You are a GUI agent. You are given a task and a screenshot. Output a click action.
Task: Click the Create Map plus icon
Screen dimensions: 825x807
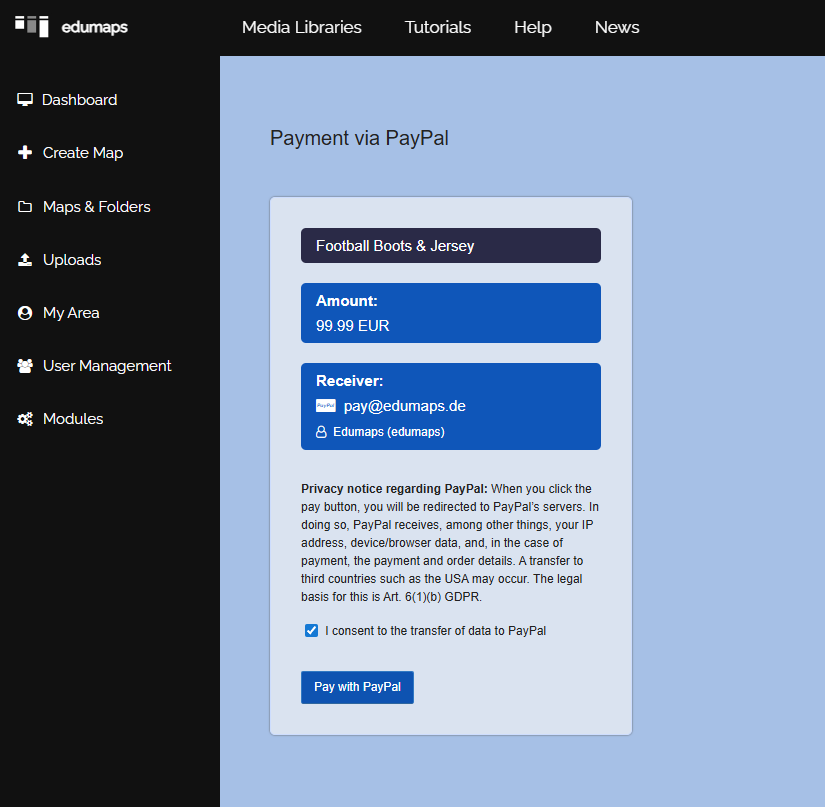coord(25,153)
